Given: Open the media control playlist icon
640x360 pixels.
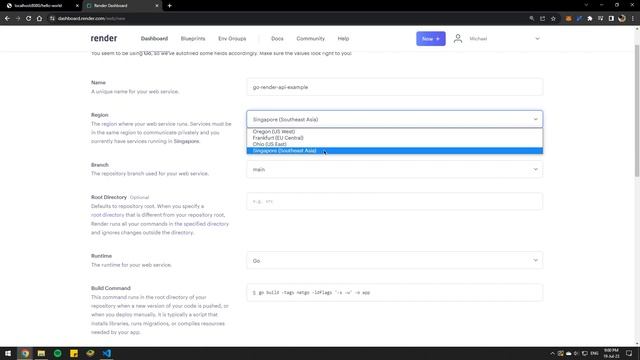Looking at the screenshot, I should (600, 18).
